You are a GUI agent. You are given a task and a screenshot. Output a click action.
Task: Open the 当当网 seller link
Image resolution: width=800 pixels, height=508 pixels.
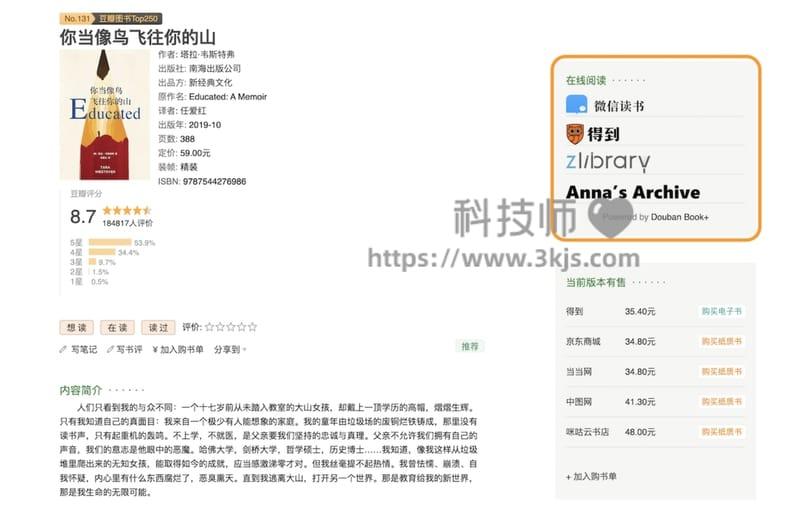click(x=579, y=371)
